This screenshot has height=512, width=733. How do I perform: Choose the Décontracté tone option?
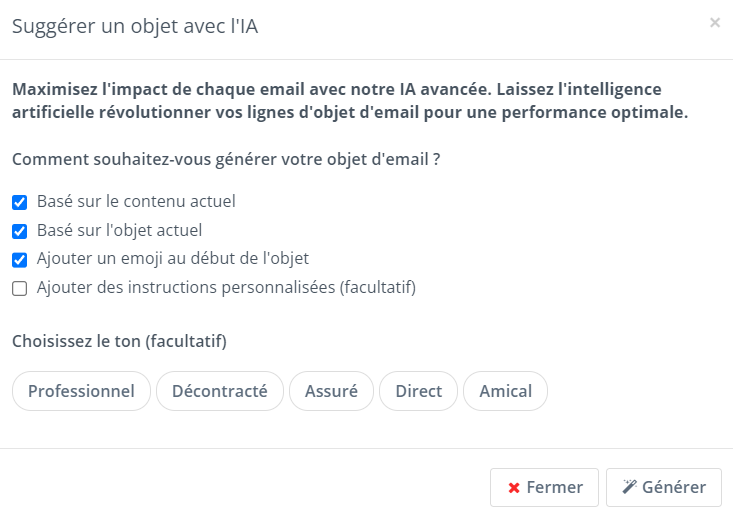tap(220, 391)
